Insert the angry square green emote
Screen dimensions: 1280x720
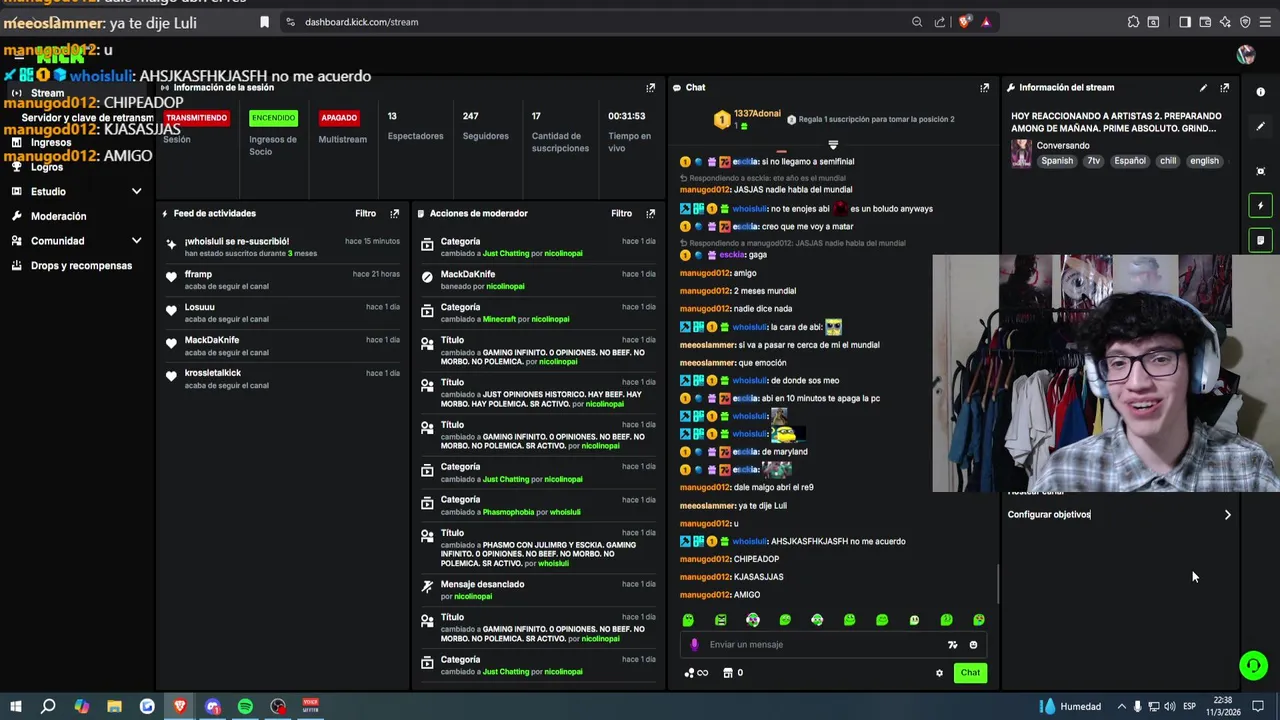(x=720, y=620)
